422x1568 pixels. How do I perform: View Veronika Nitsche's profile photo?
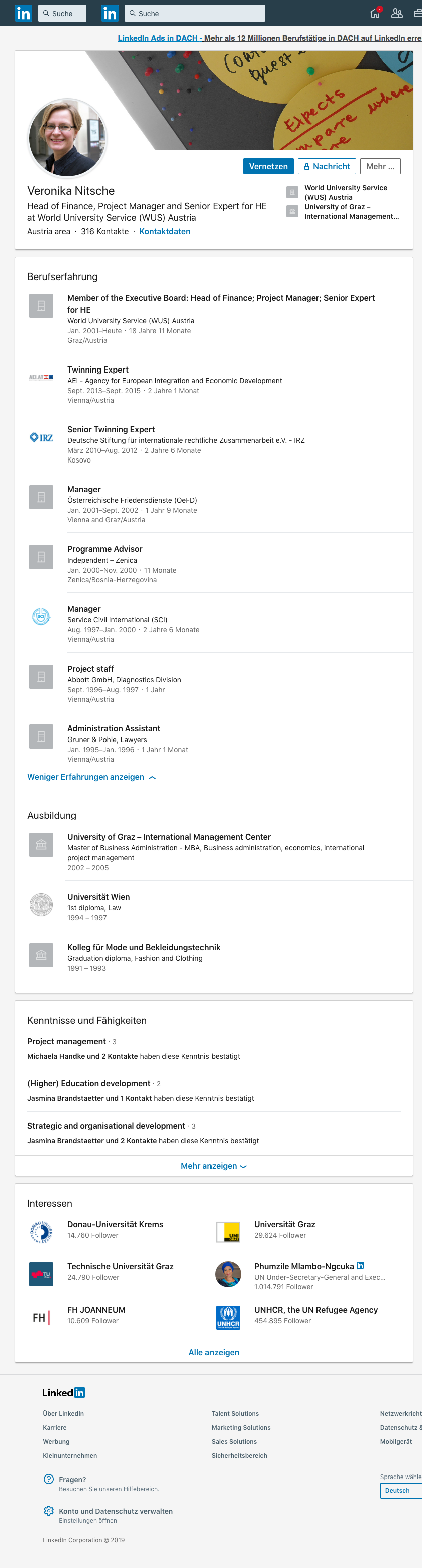67,138
